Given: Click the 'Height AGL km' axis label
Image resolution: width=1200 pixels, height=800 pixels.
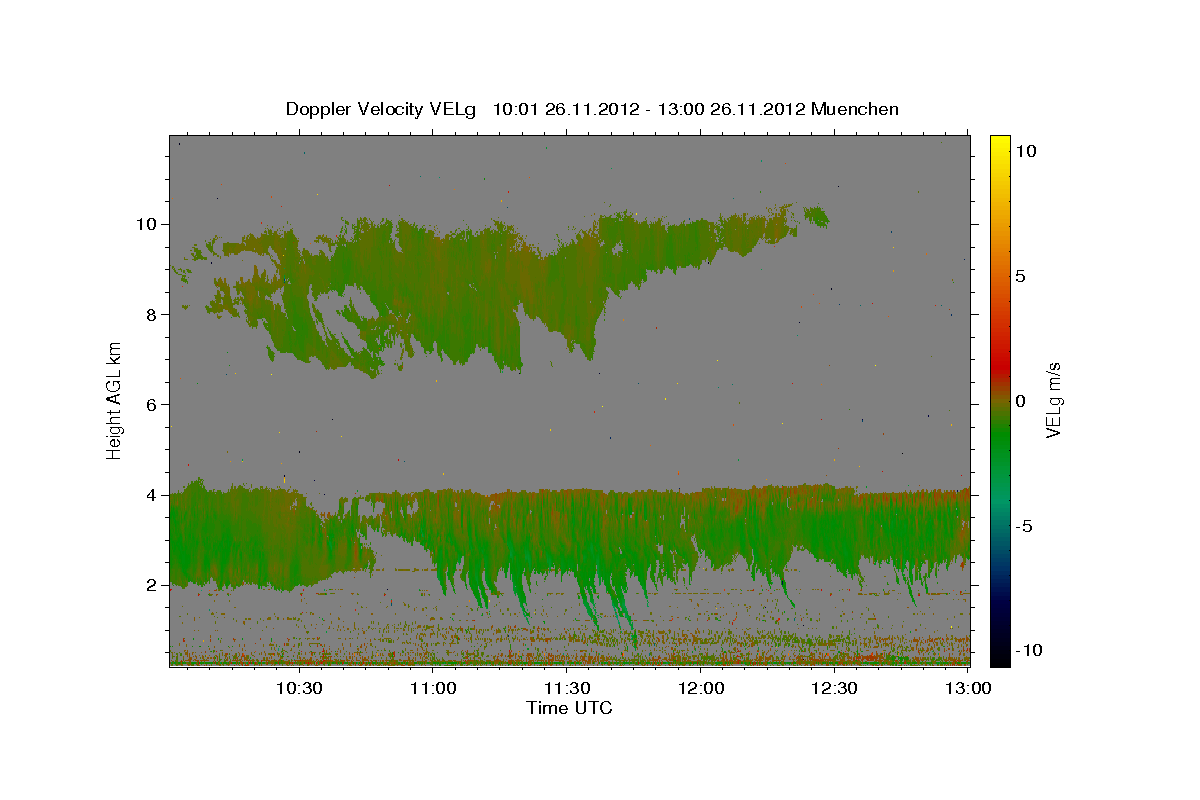Looking at the screenshot, I should click(x=115, y=399).
